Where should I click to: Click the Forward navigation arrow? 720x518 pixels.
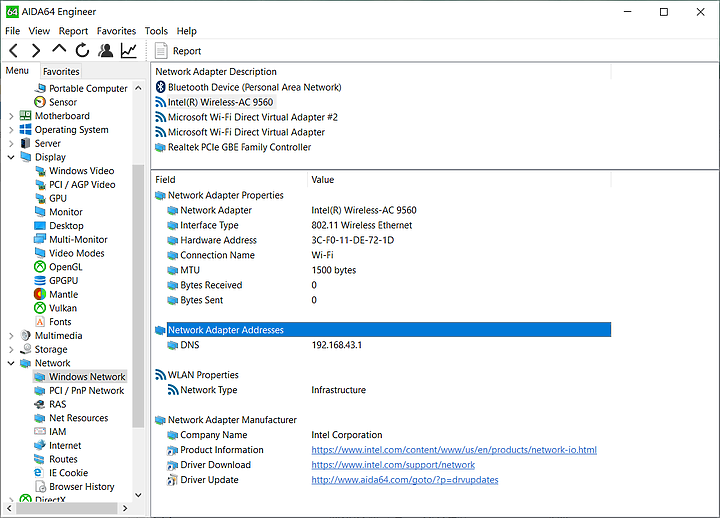(x=36, y=50)
